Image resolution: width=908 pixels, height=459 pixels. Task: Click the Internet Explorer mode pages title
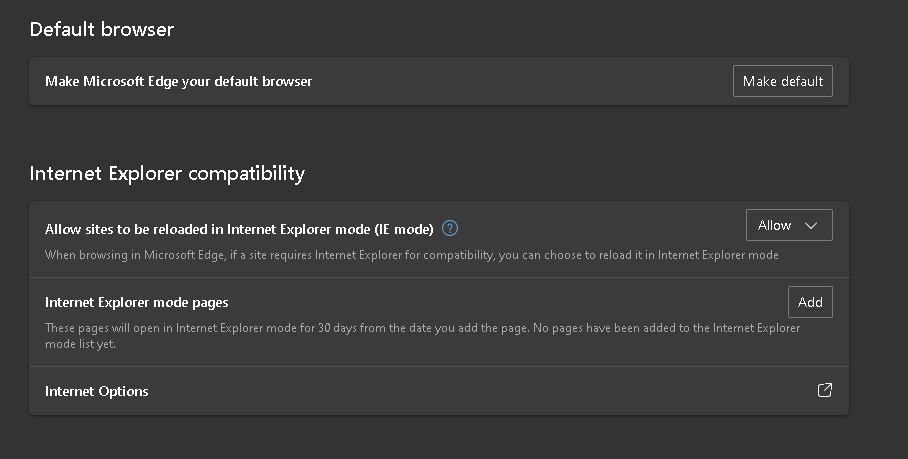(137, 302)
